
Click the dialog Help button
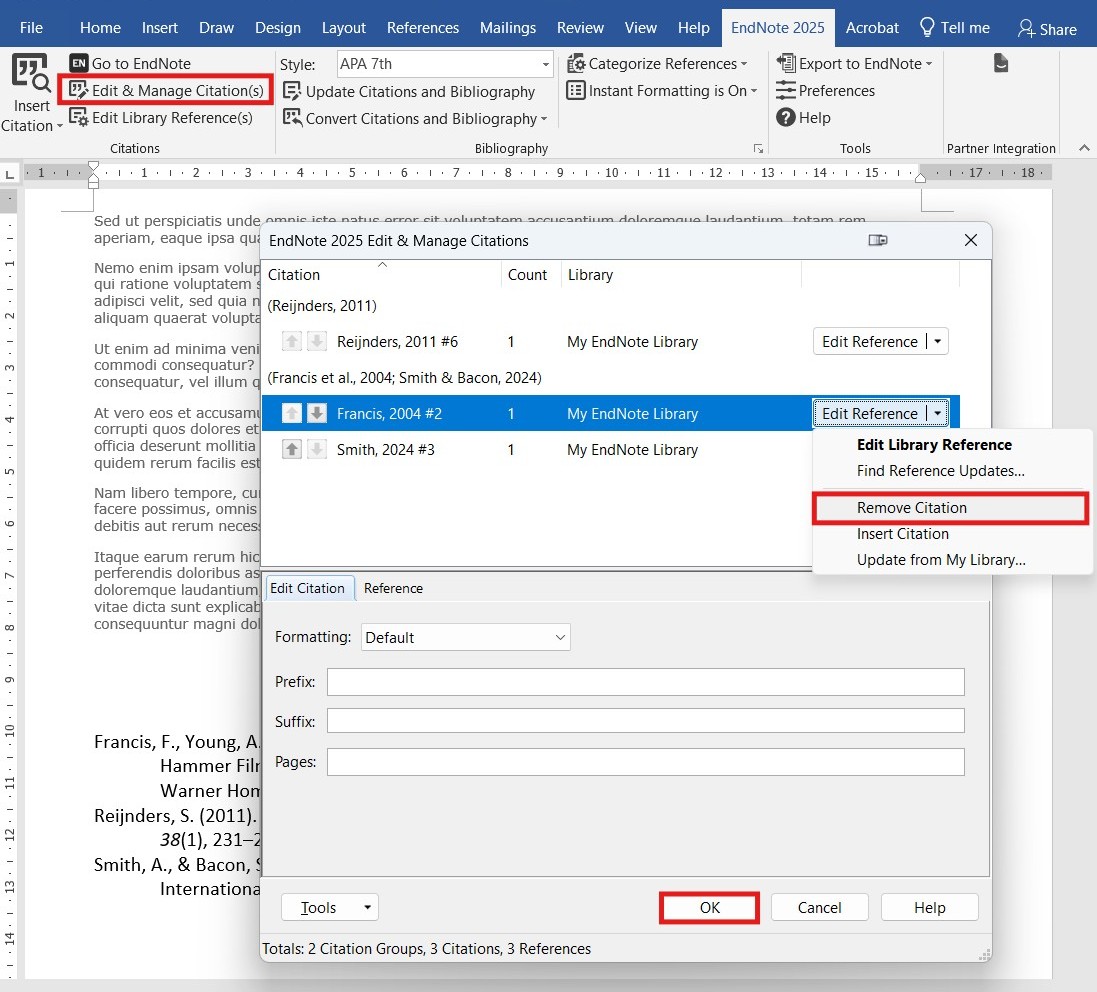[x=928, y=907]
